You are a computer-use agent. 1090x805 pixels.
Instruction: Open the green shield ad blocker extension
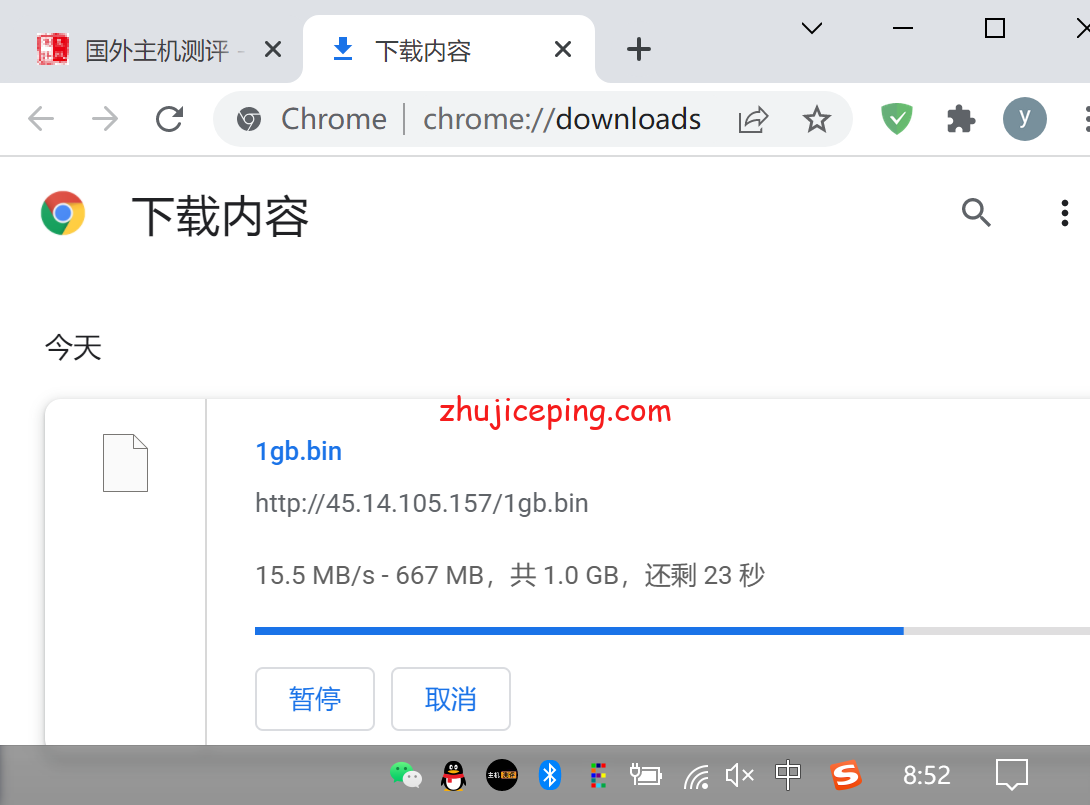point(897,120)
